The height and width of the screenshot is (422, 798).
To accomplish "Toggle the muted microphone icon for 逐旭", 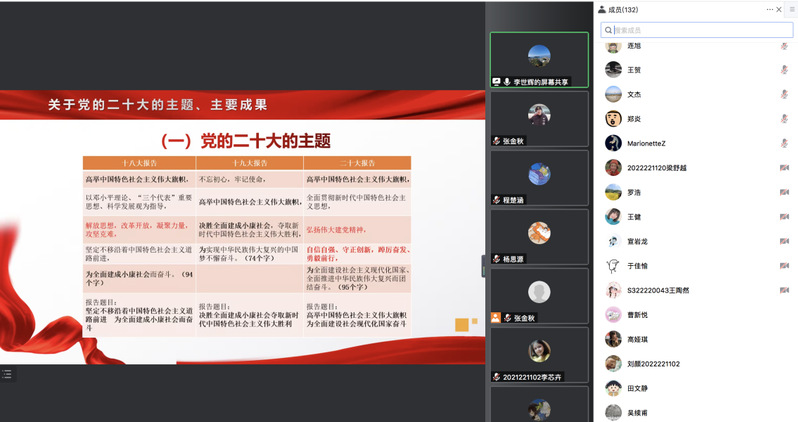I will tap(784, 46).
